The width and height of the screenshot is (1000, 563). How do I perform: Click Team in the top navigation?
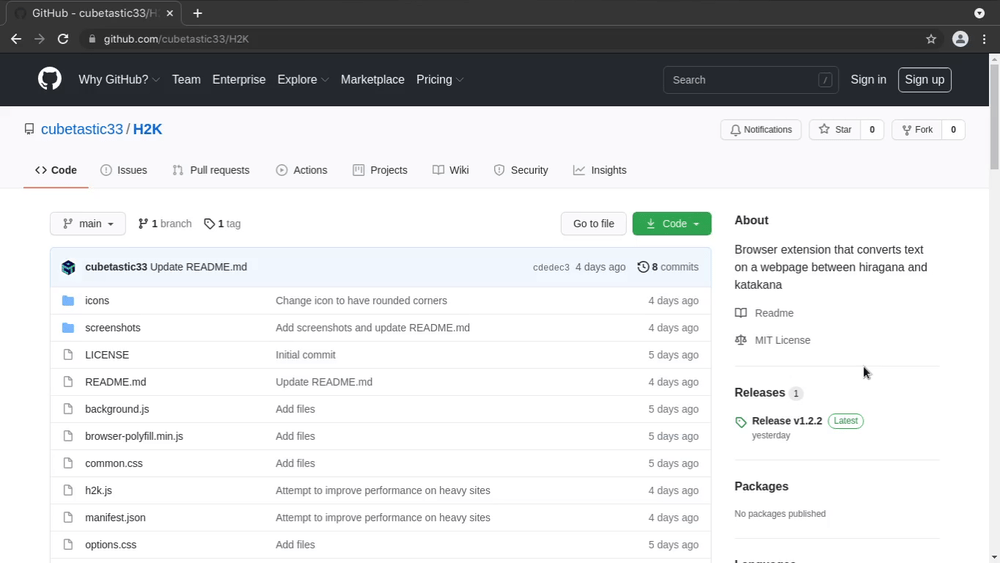(x=186, y=80)
